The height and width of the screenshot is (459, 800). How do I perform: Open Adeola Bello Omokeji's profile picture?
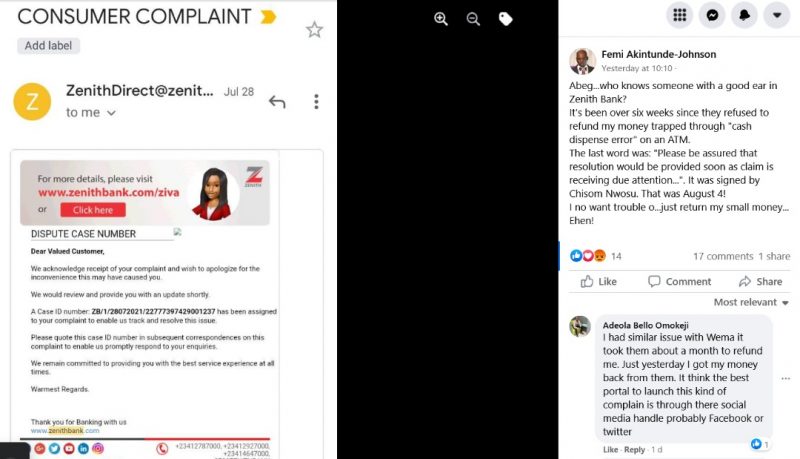point(580,326)
